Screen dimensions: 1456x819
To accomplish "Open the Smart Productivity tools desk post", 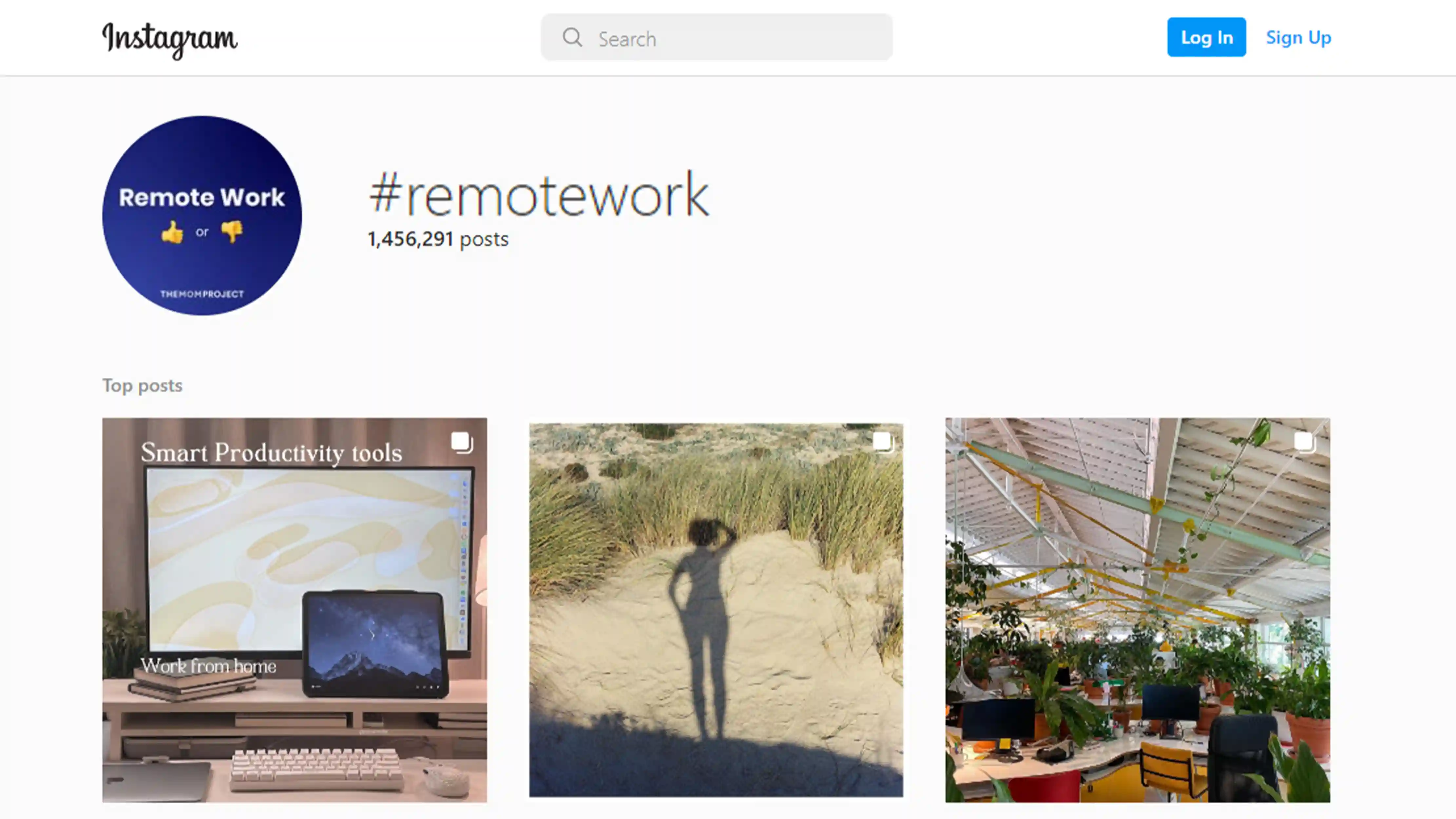I will (295, 610).
